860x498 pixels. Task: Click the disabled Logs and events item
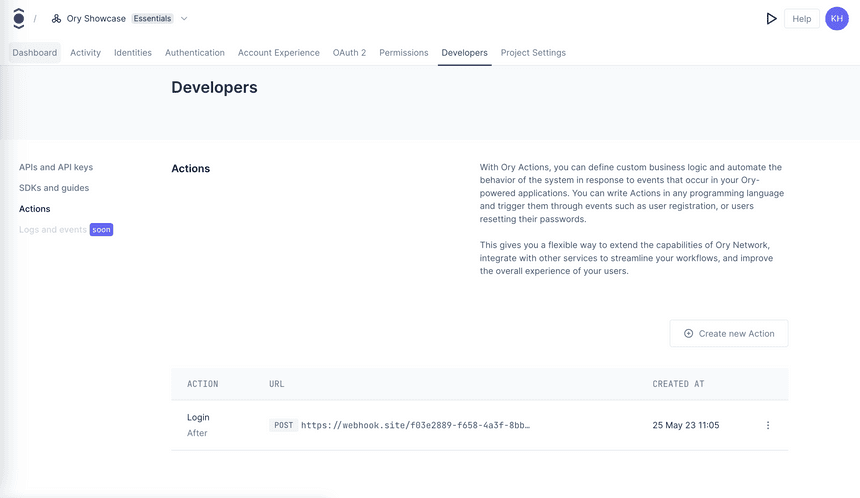[x=53, y=230]
